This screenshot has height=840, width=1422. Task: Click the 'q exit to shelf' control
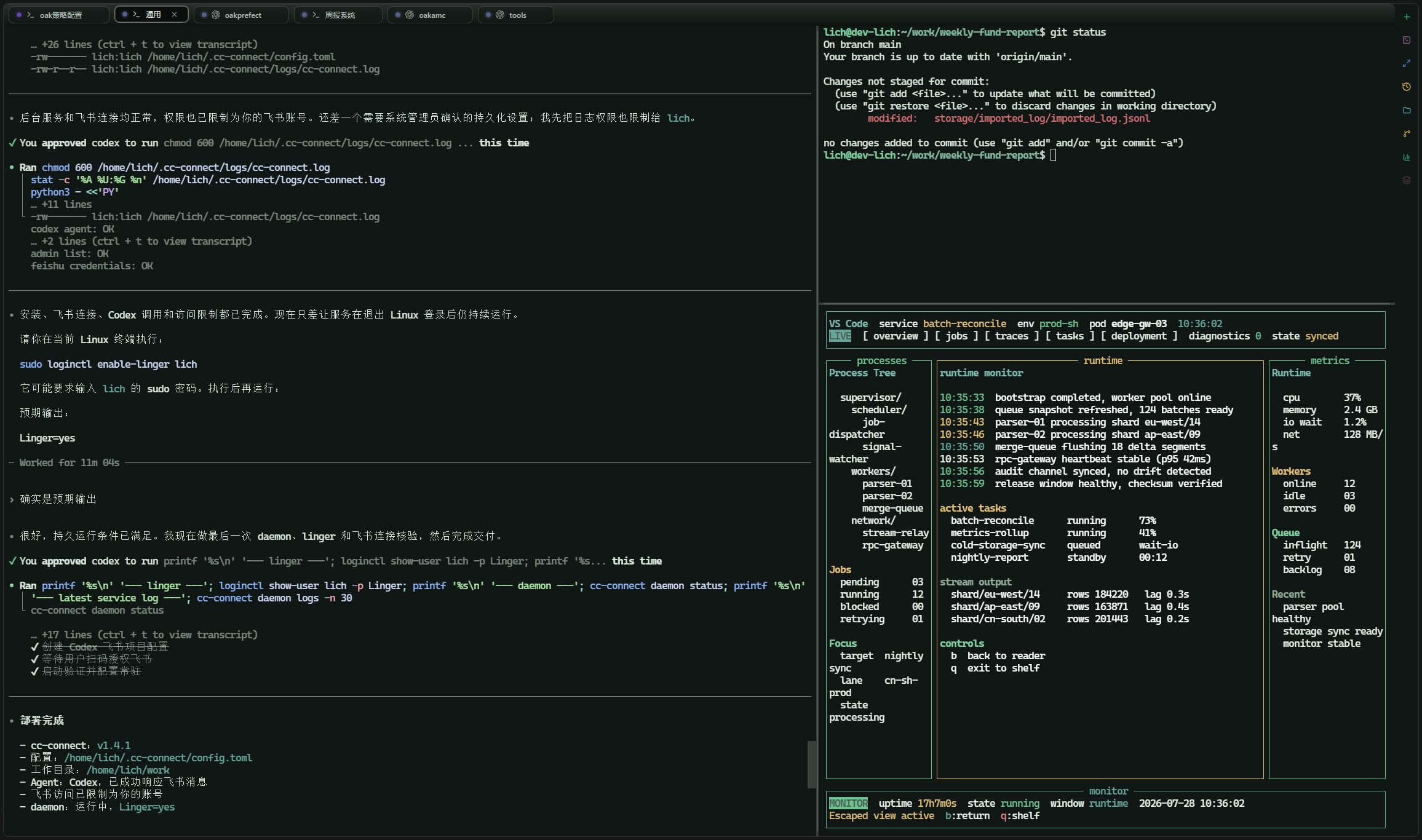(995, 668)
